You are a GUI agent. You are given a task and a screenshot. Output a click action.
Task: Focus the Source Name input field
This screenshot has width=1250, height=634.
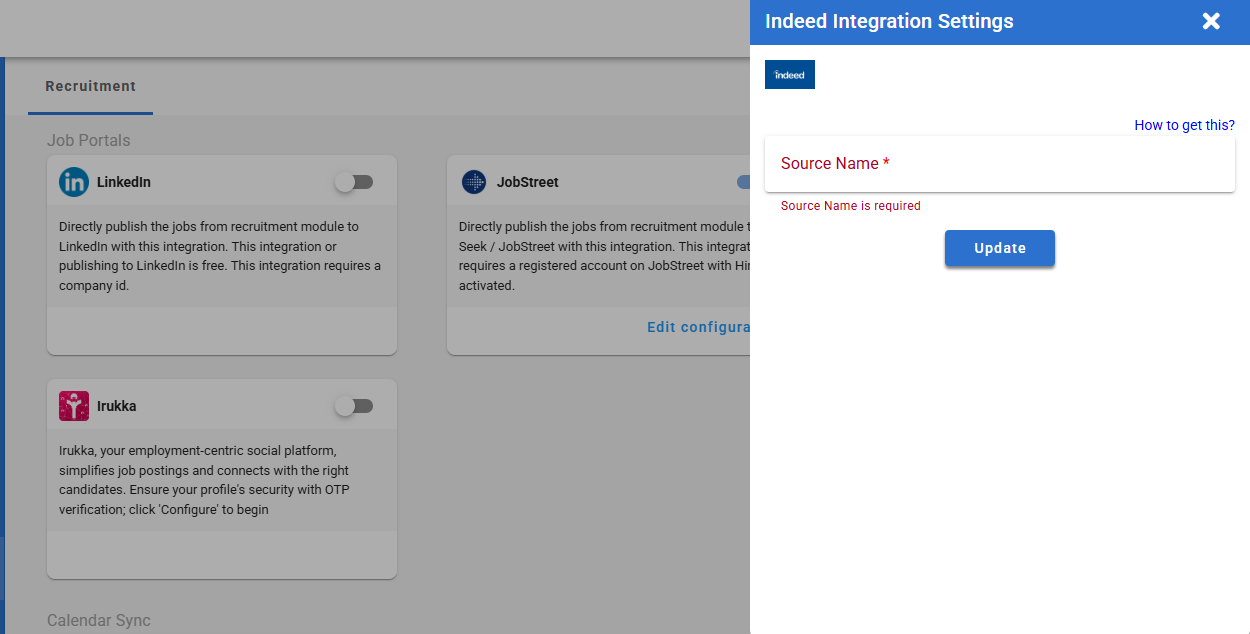pos(1000,164)
